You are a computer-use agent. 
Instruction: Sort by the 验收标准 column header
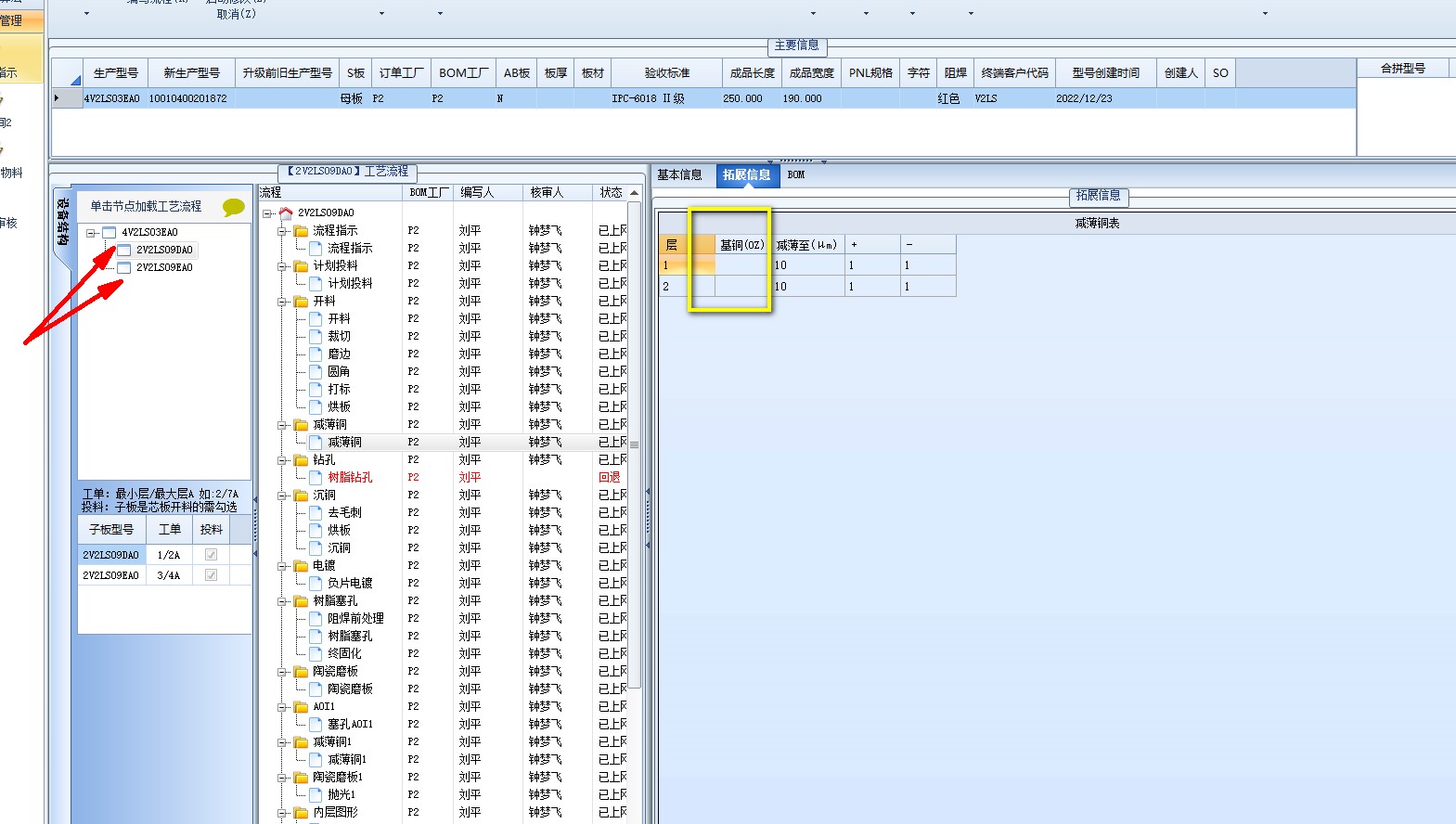[667, 72]
